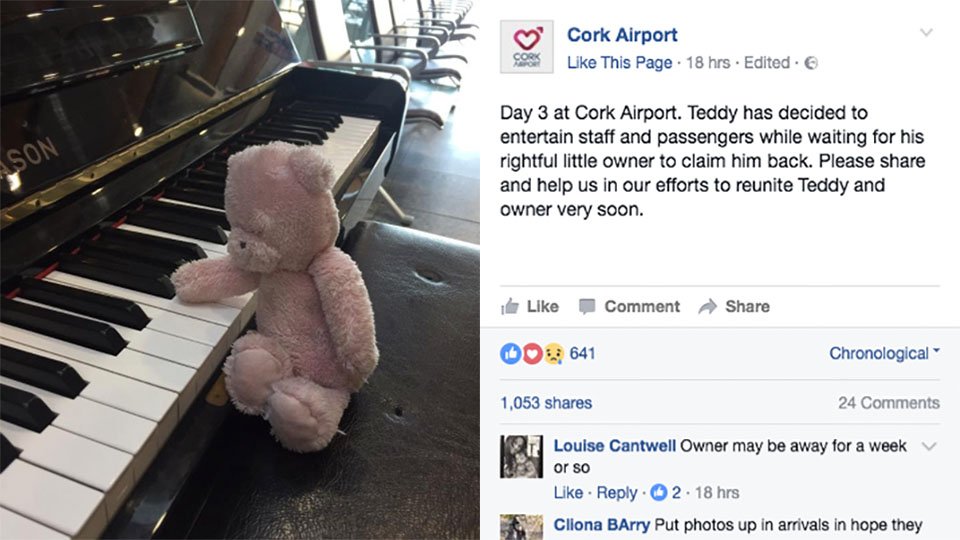Open the 1,053 shares link

pos(546,403)
